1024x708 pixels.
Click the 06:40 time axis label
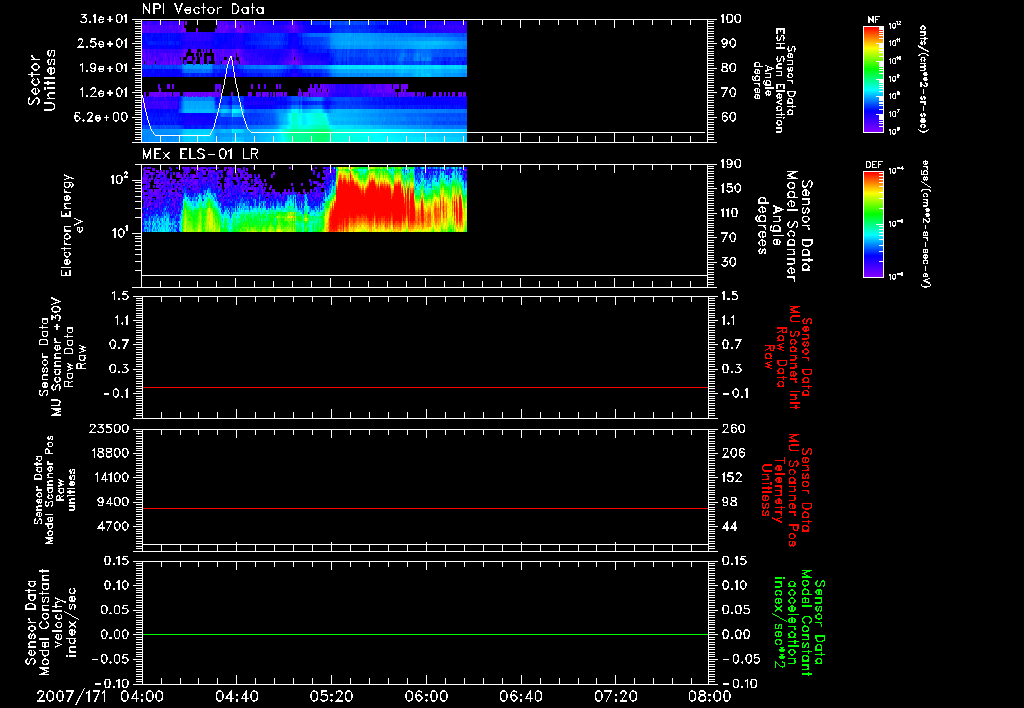520,696
